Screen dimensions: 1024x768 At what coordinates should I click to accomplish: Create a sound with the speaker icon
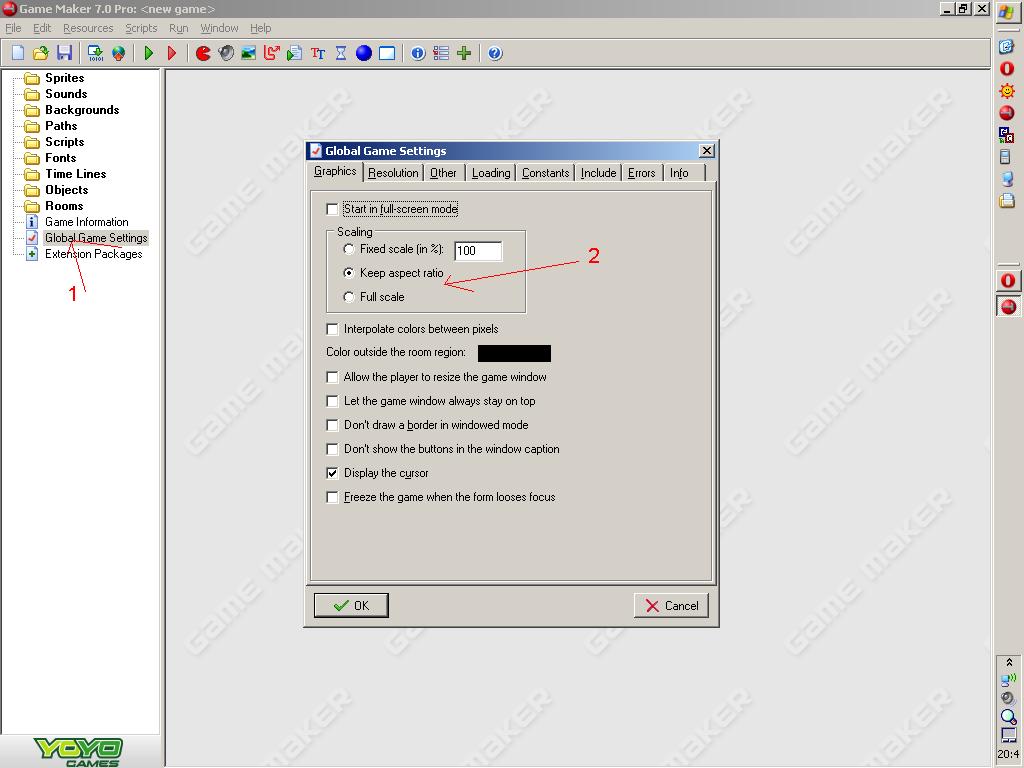[x=226, y=53]
